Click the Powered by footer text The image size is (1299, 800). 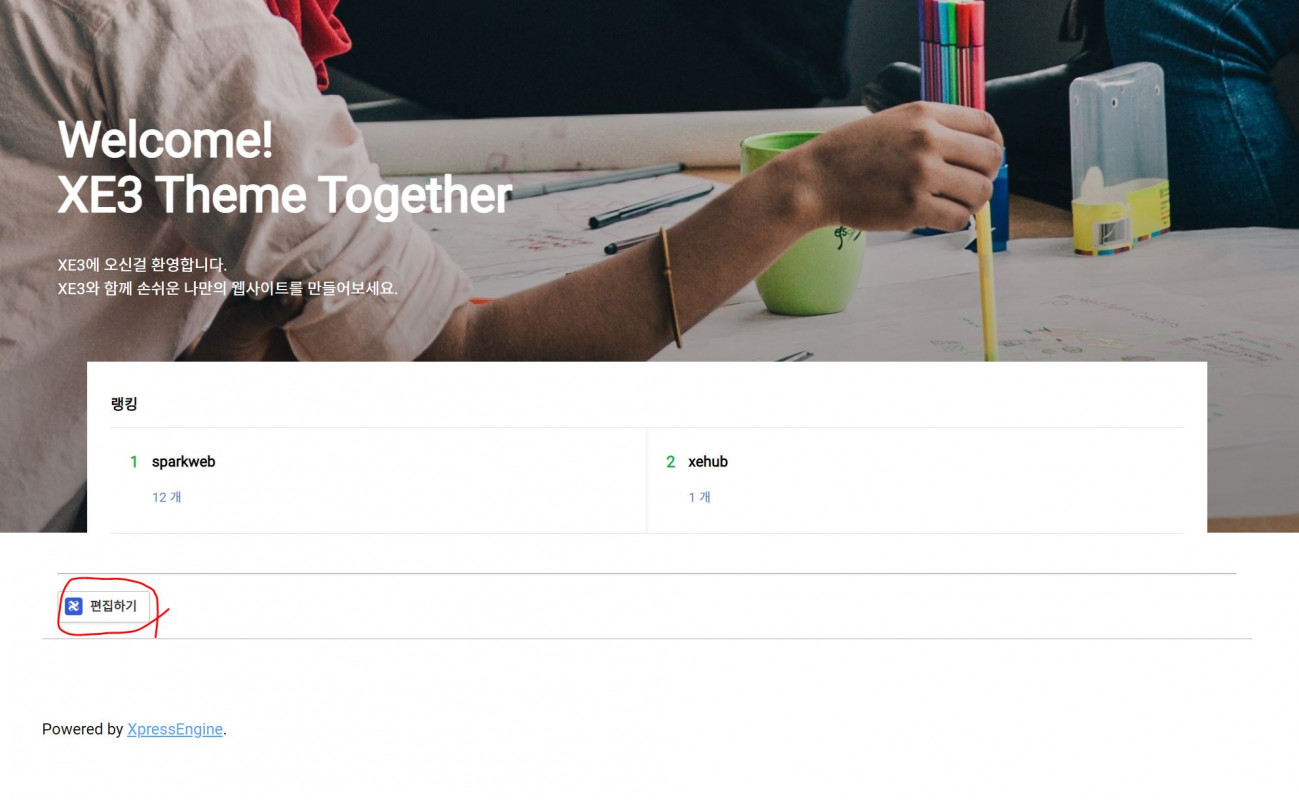click(83, 730)
